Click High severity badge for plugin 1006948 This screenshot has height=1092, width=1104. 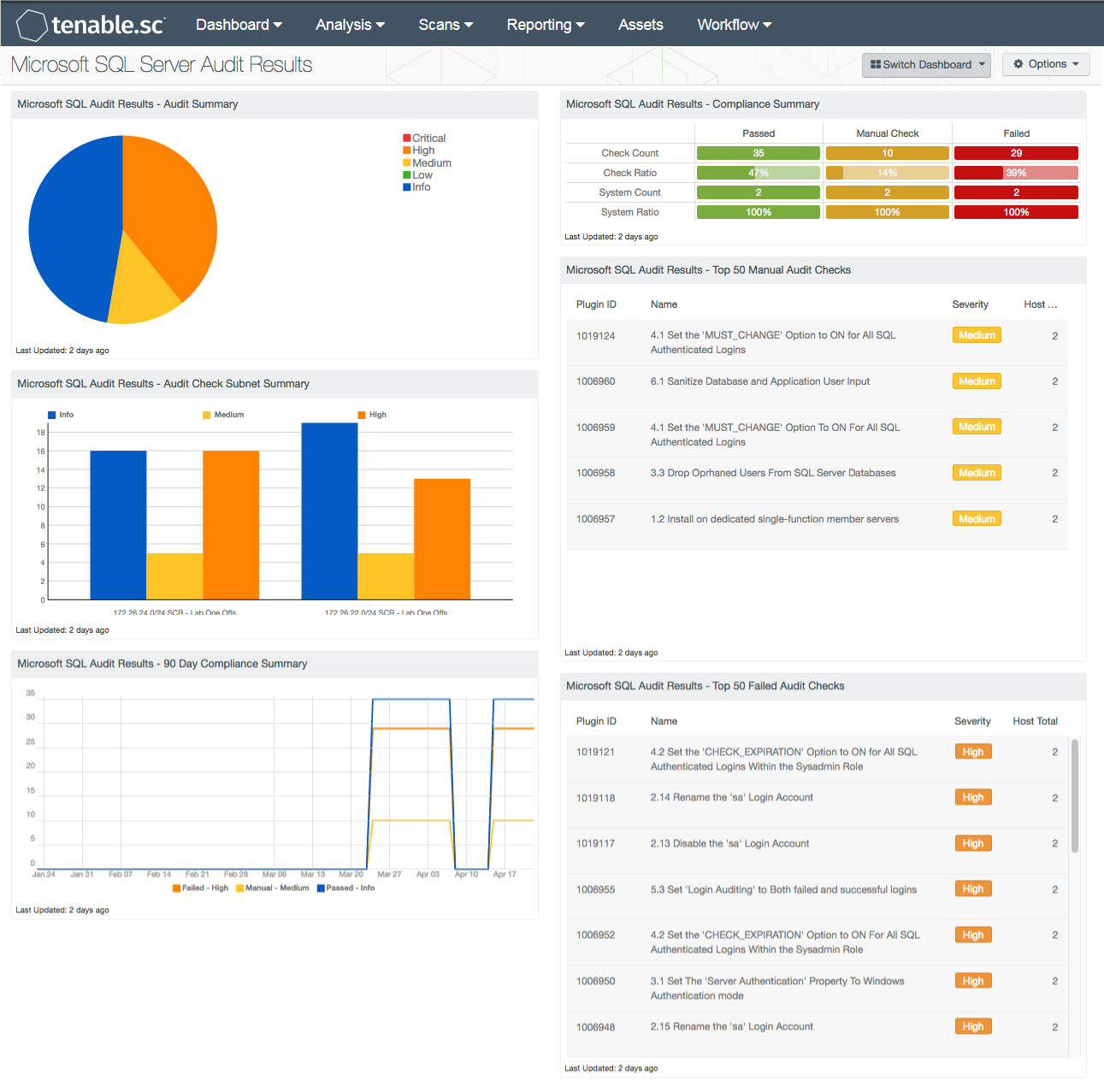pos(973,1027)
